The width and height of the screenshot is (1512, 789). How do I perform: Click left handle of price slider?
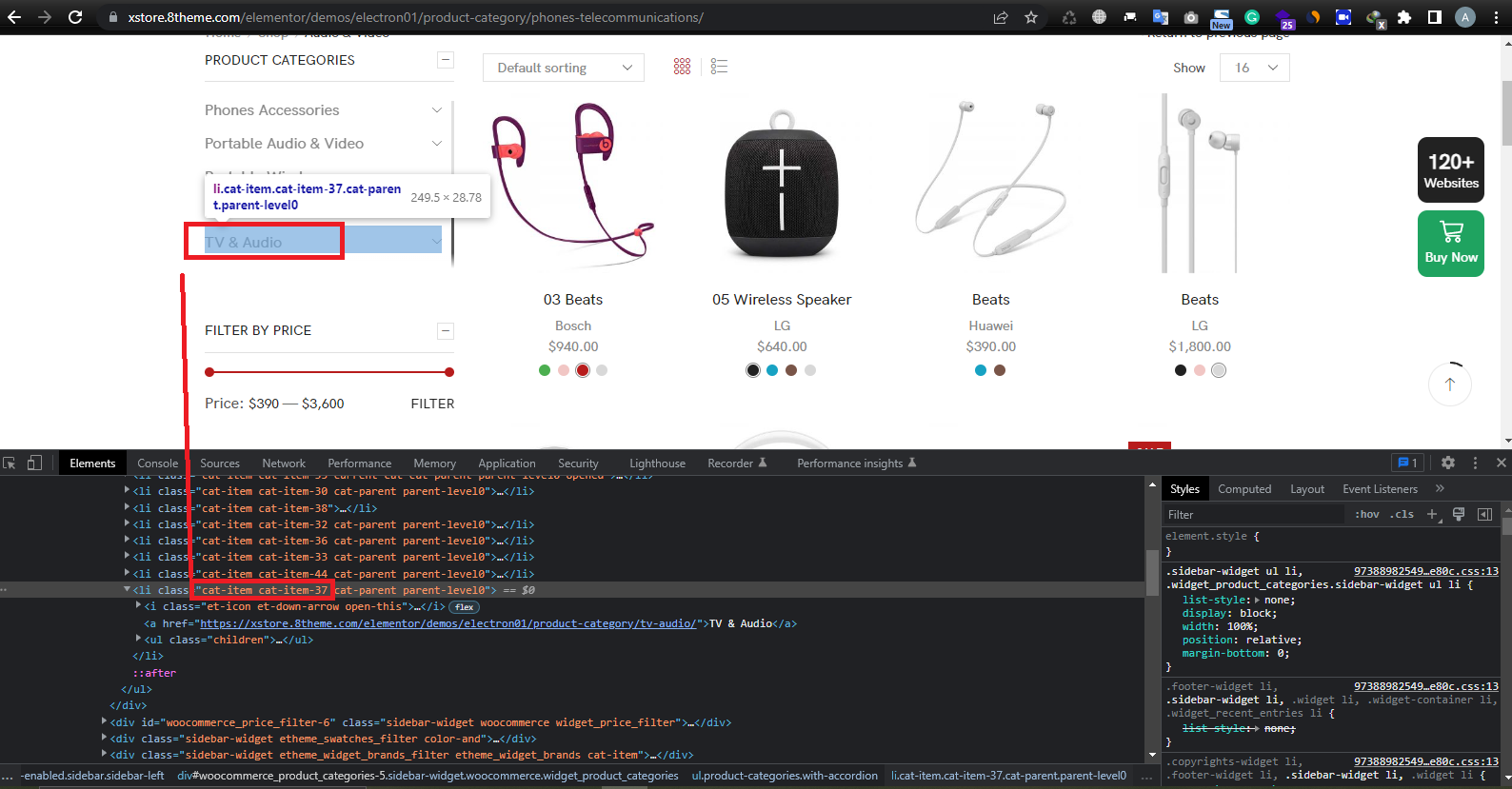(x=209, y=372)
